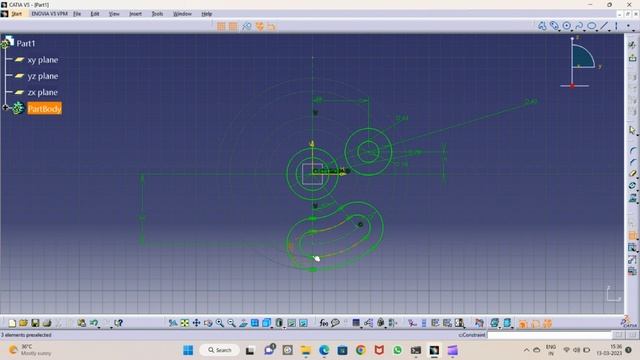Open the ENOVIA V5 VPM menu
The width and height of the screenshot is (640, 360).
[49, 14]
